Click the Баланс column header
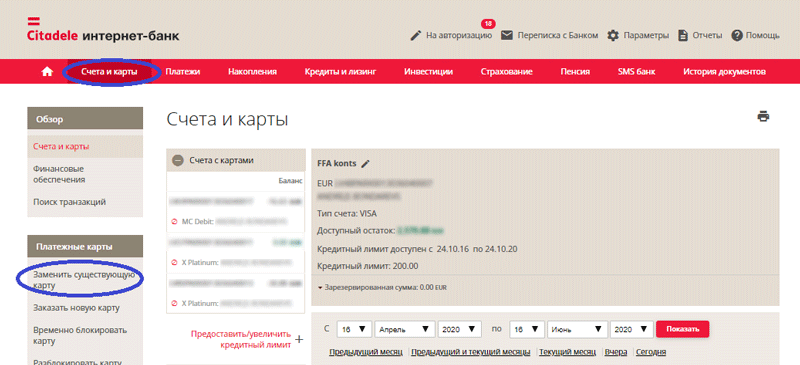The width and height of the screenshot is (800, 365). [291, 181]
